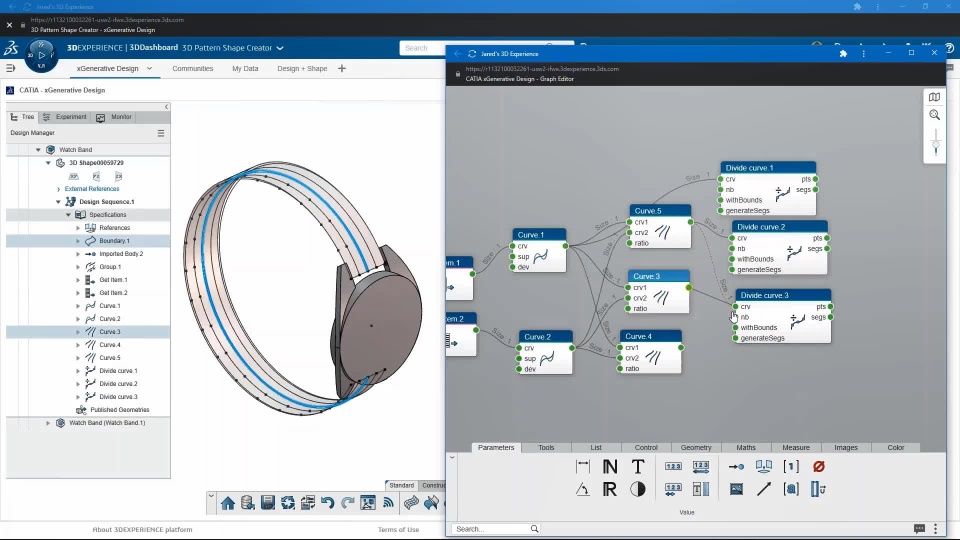Image resolution: width=960 pixels, height=540 pixels.
Task: Click the reload icon in Graph Editor title bar
Action: [472, 54]
